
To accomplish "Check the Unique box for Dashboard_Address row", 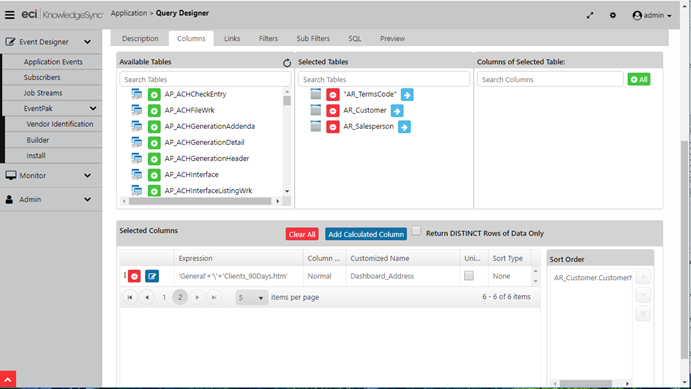I will coord(469,276).
